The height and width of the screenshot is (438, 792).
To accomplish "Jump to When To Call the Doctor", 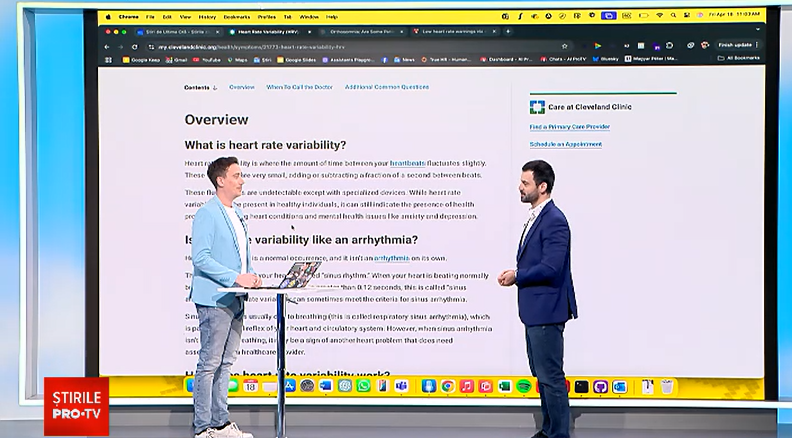I will [x=299, y=88].
